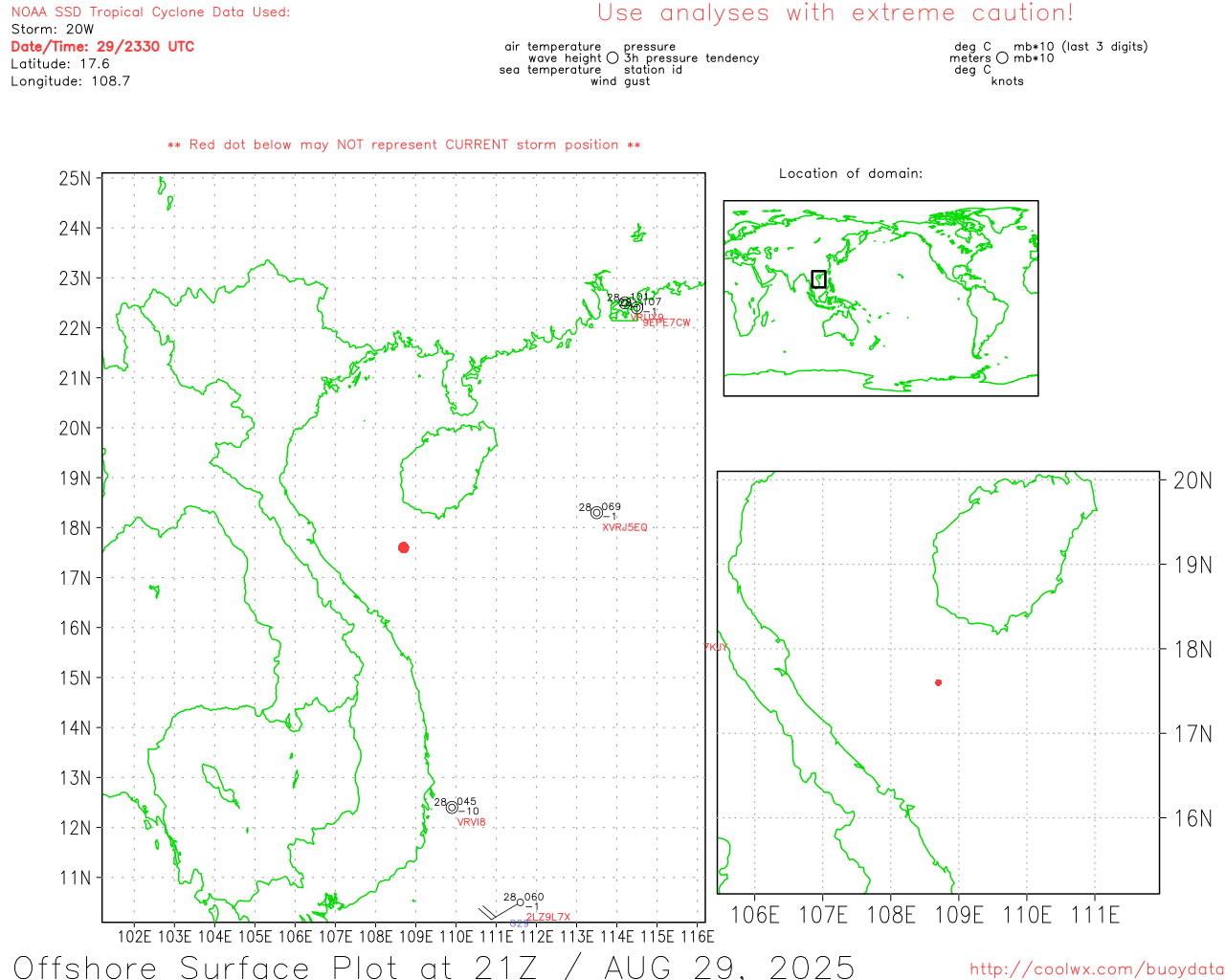Image resolution: width=1225 pixels, height=980 pixels.
Task: Click 'mb*10 (last 3 digits)' units label
Action: pyautogui.click(x=1080, y=47)
